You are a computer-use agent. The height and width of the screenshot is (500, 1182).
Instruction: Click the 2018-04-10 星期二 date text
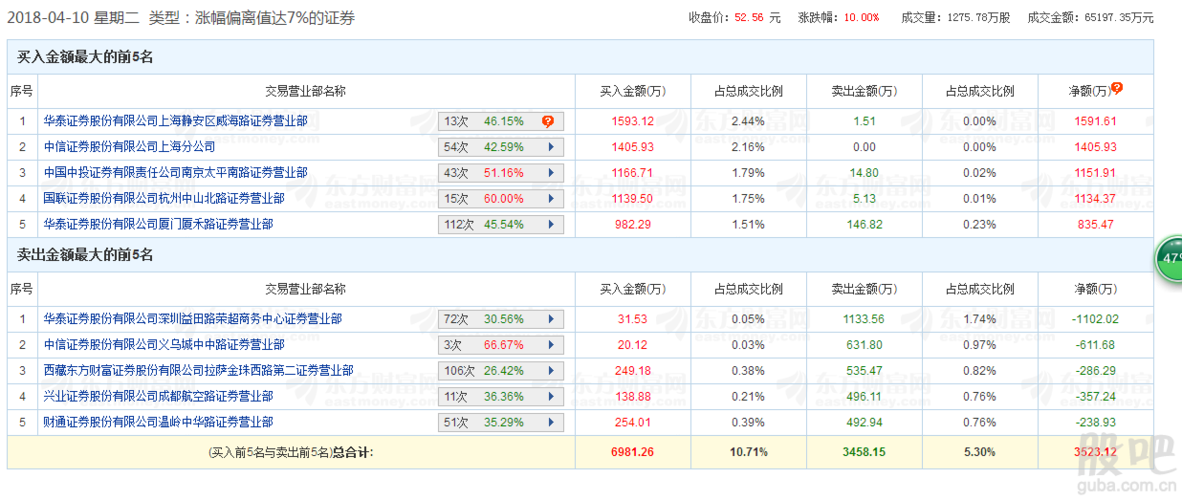click(74, 17)
